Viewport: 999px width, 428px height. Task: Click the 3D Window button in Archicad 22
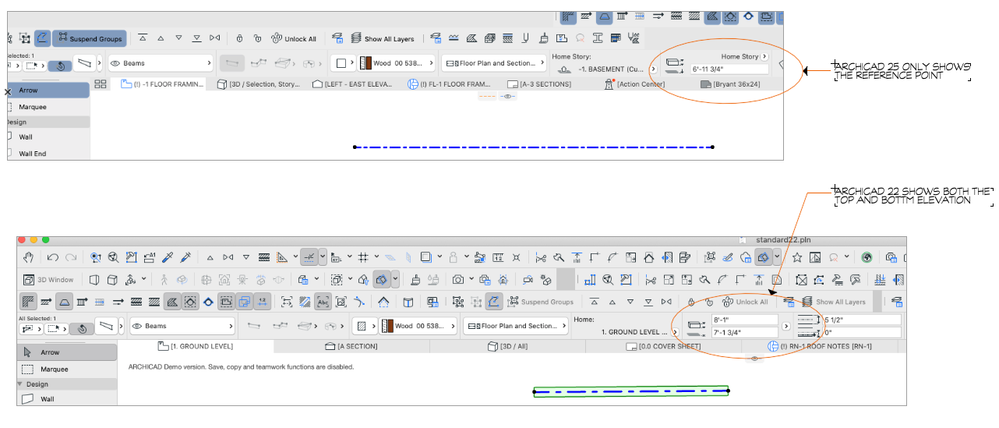(48, 279)
